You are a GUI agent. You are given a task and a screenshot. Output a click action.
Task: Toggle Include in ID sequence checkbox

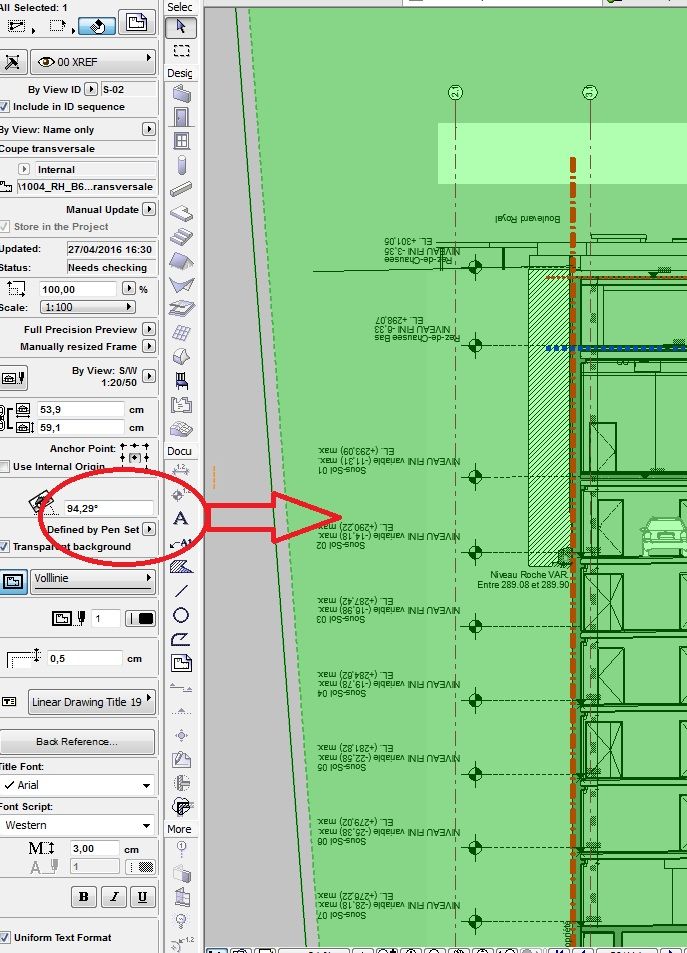4,107
